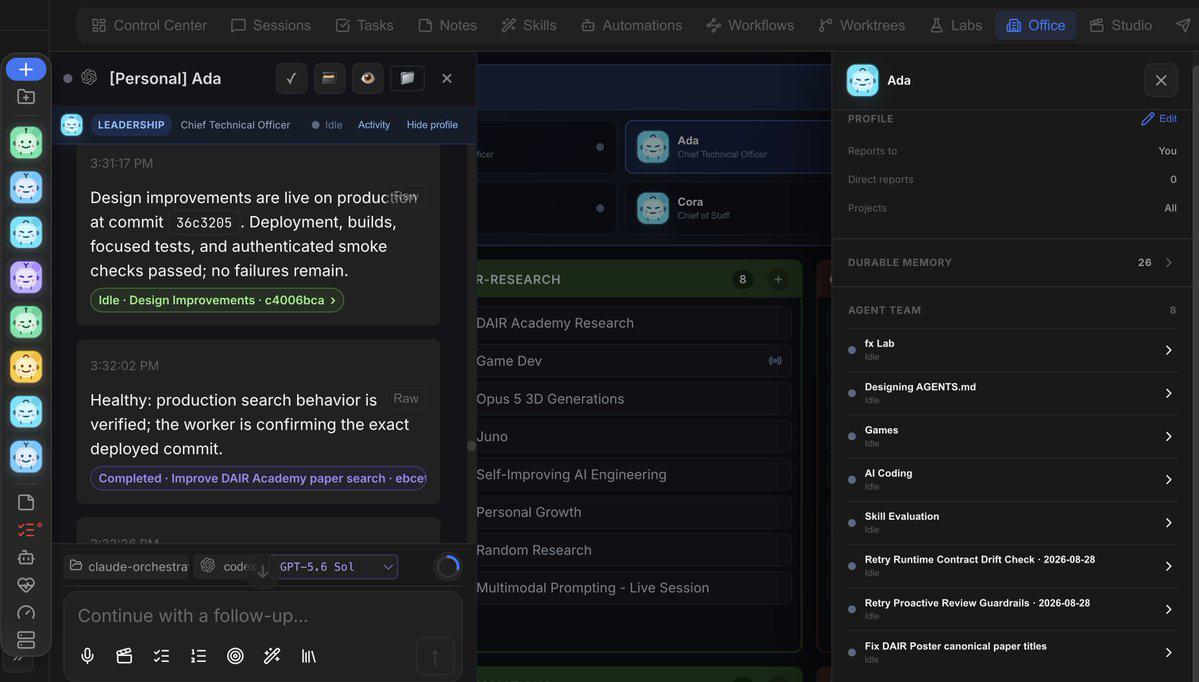Click the claude-orchestra folder chip
Viewport: 1199px width, 682px height.
click(127, 567)
